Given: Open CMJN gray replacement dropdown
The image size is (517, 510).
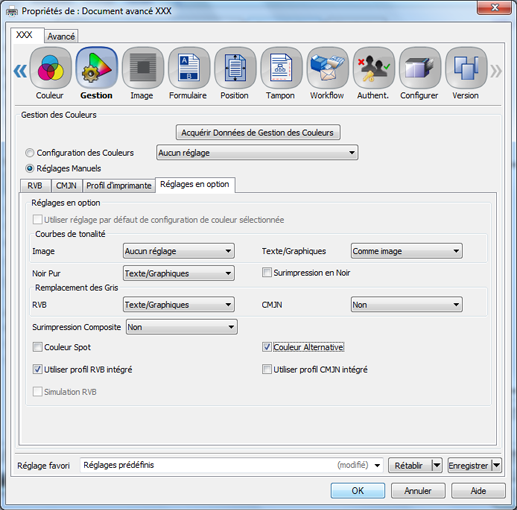Looking at the screenshot, I should (407, 304).
